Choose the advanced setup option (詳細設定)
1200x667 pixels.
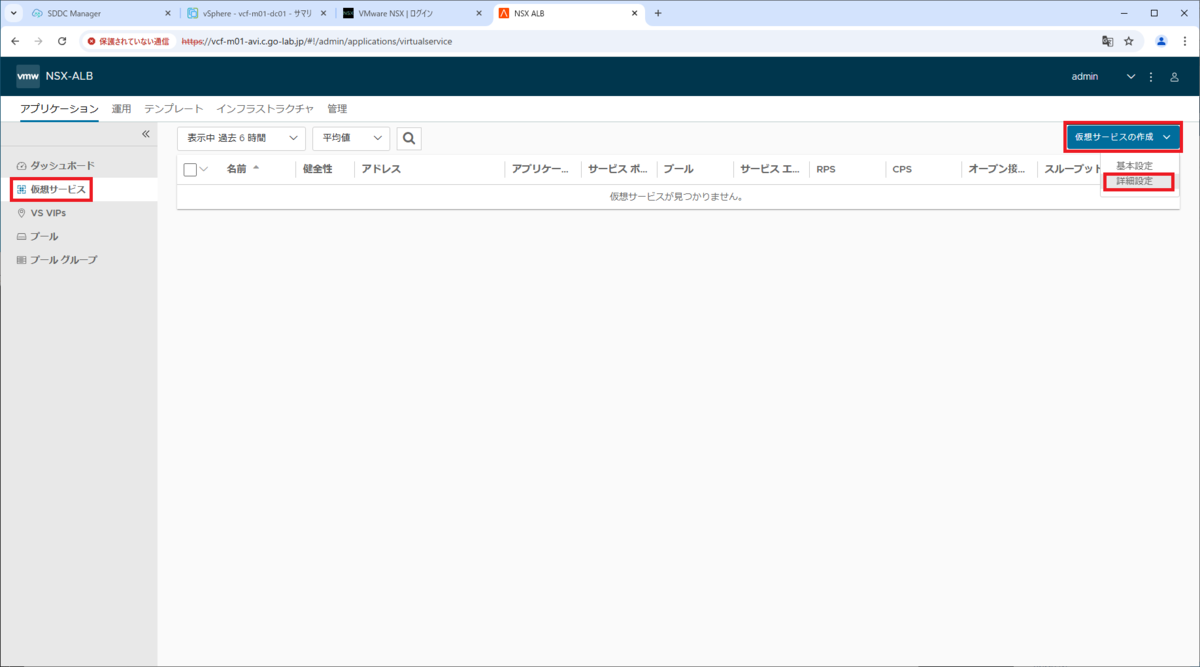[x=1134, y=182]
